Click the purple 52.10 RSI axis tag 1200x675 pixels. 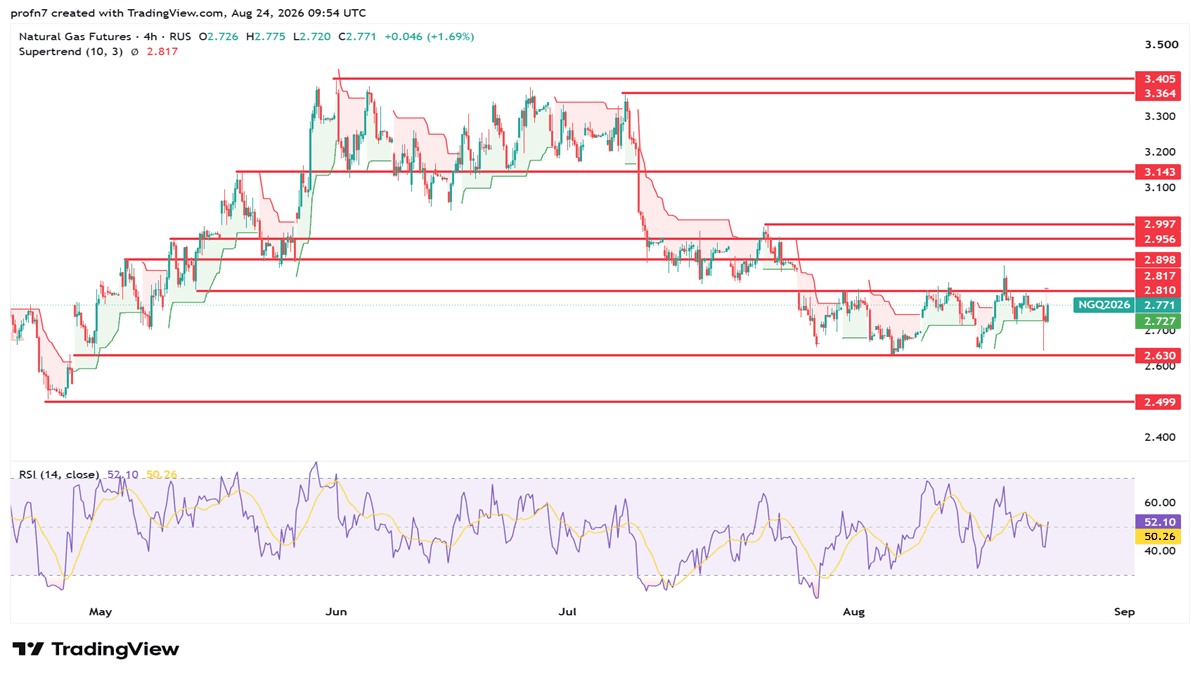pyautogui.click(x=1158, y=521)
